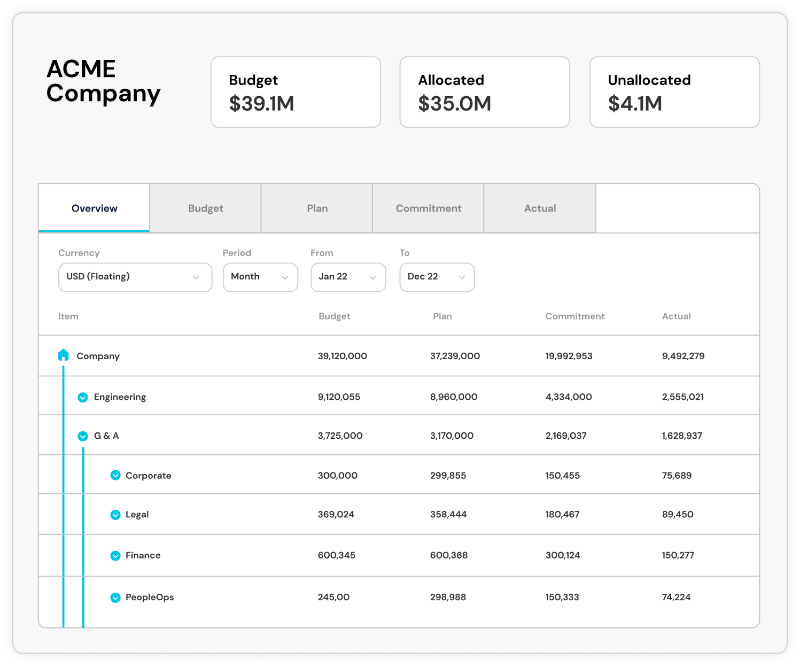
Task: Click Finance plan value 600,368
Action: [x=448, y=555]
